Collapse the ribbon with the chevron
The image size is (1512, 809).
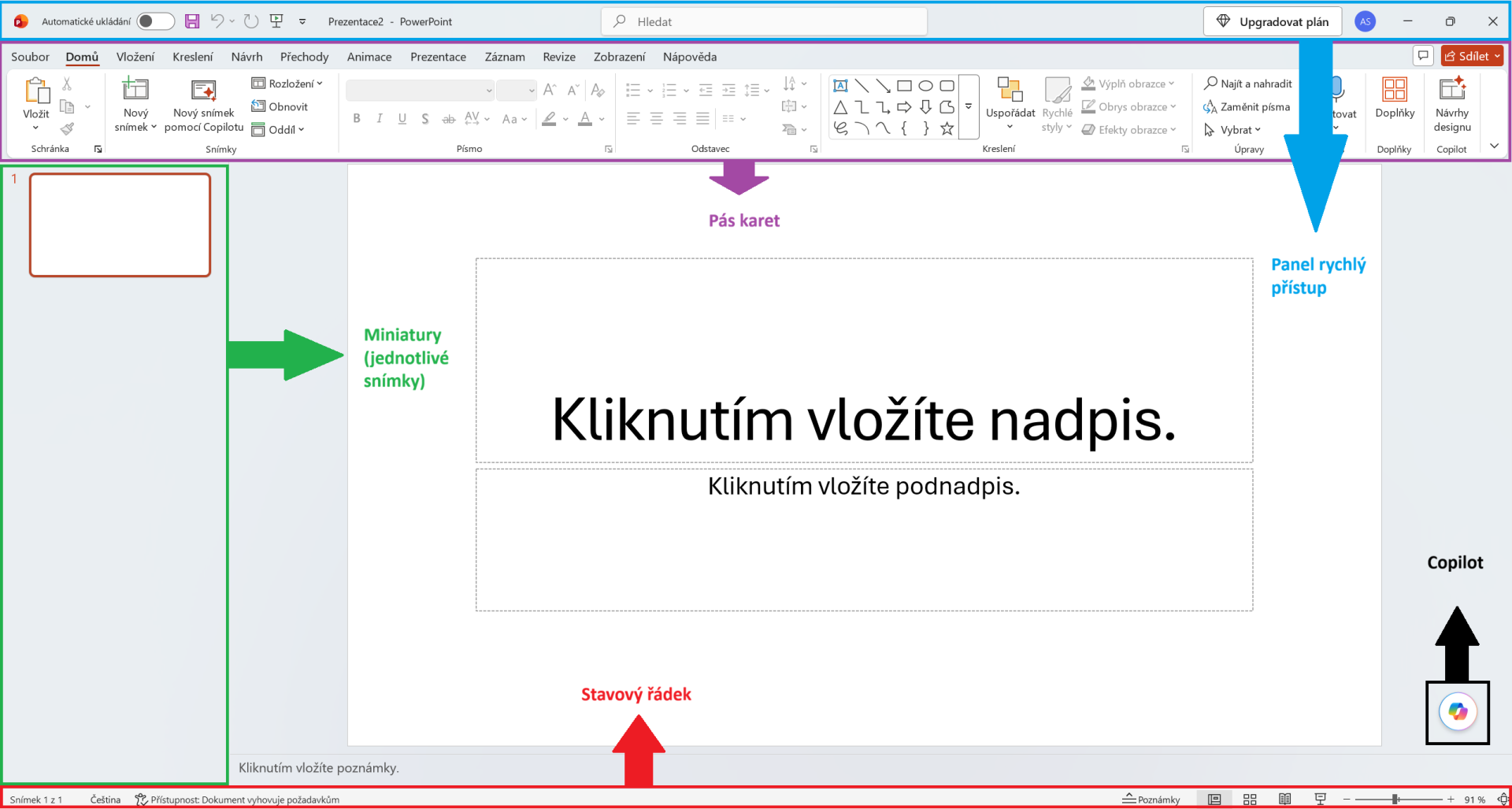pos(1494,146)
